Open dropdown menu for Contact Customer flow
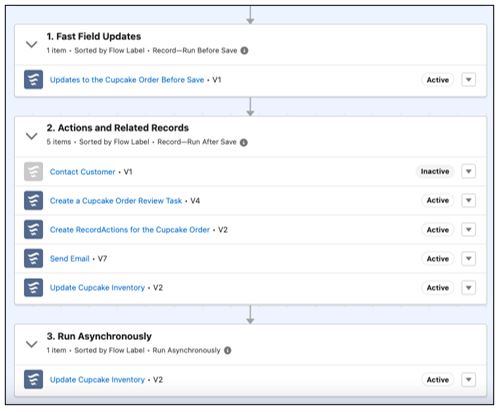The height and width of the screenshot is (412, 503). click(x=468, y=171)
